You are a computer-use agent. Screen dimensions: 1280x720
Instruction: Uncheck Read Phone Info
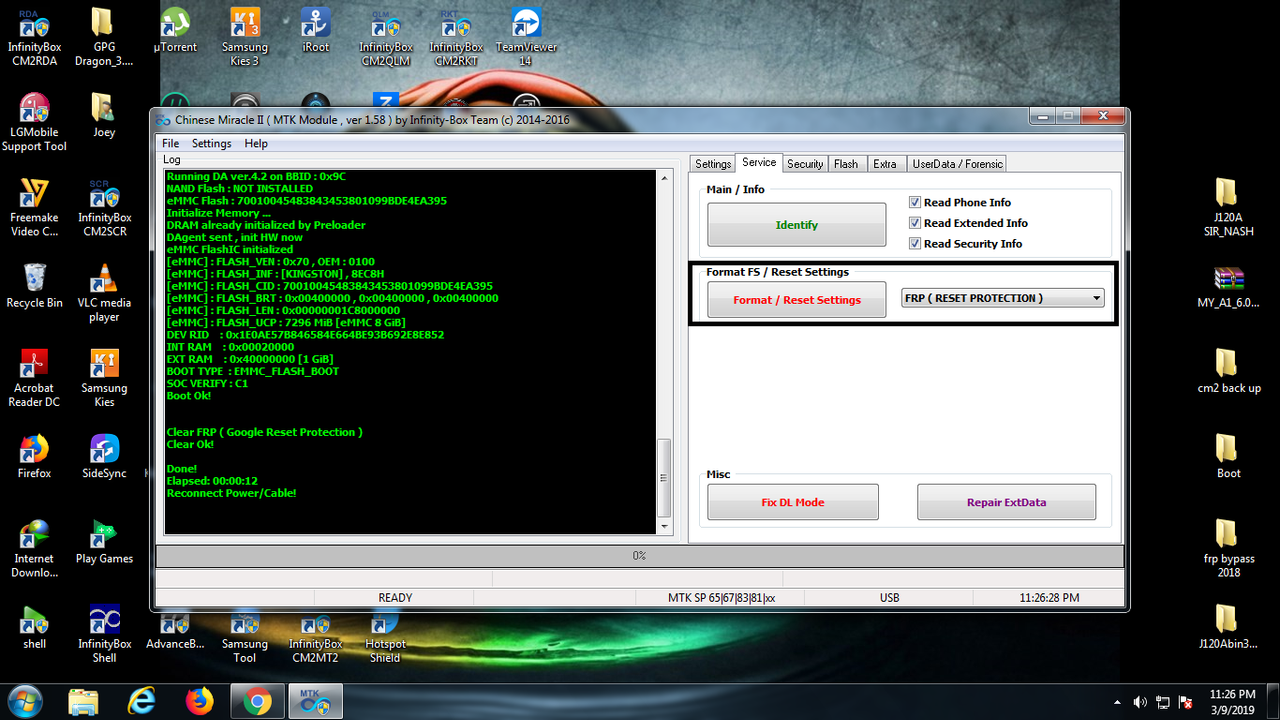point(914,202)
